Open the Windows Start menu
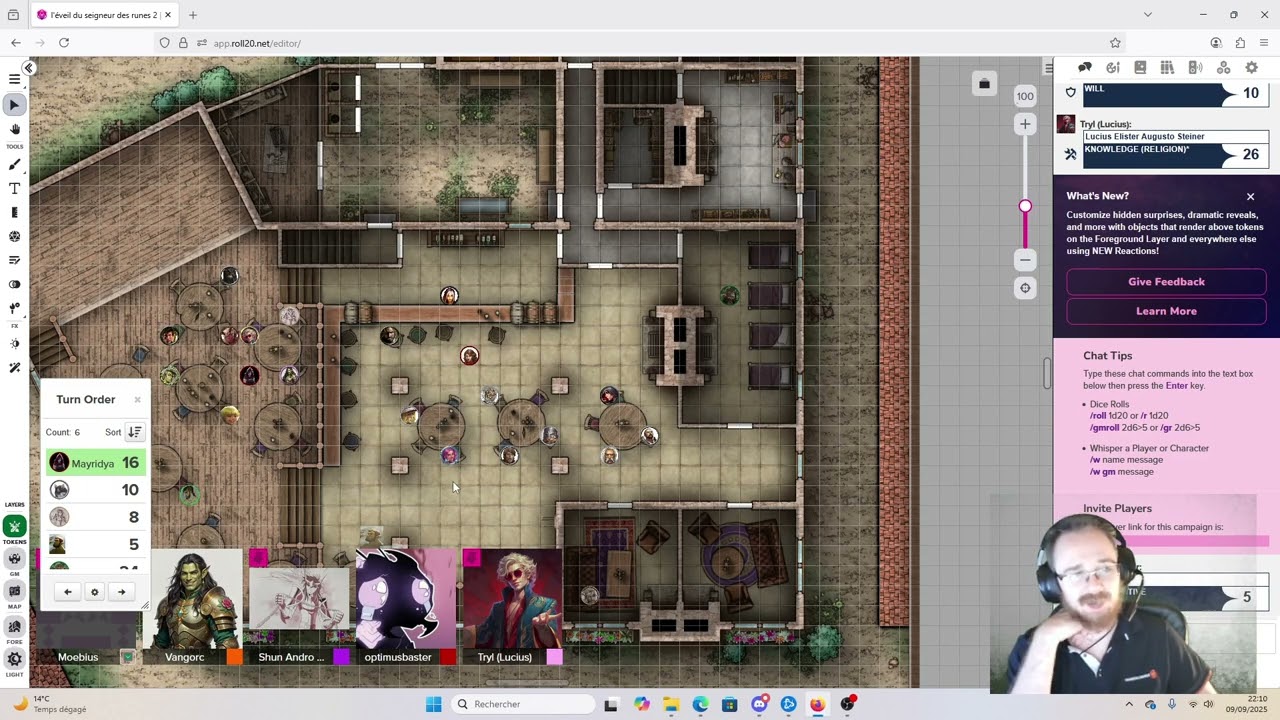 click(433, 704)
